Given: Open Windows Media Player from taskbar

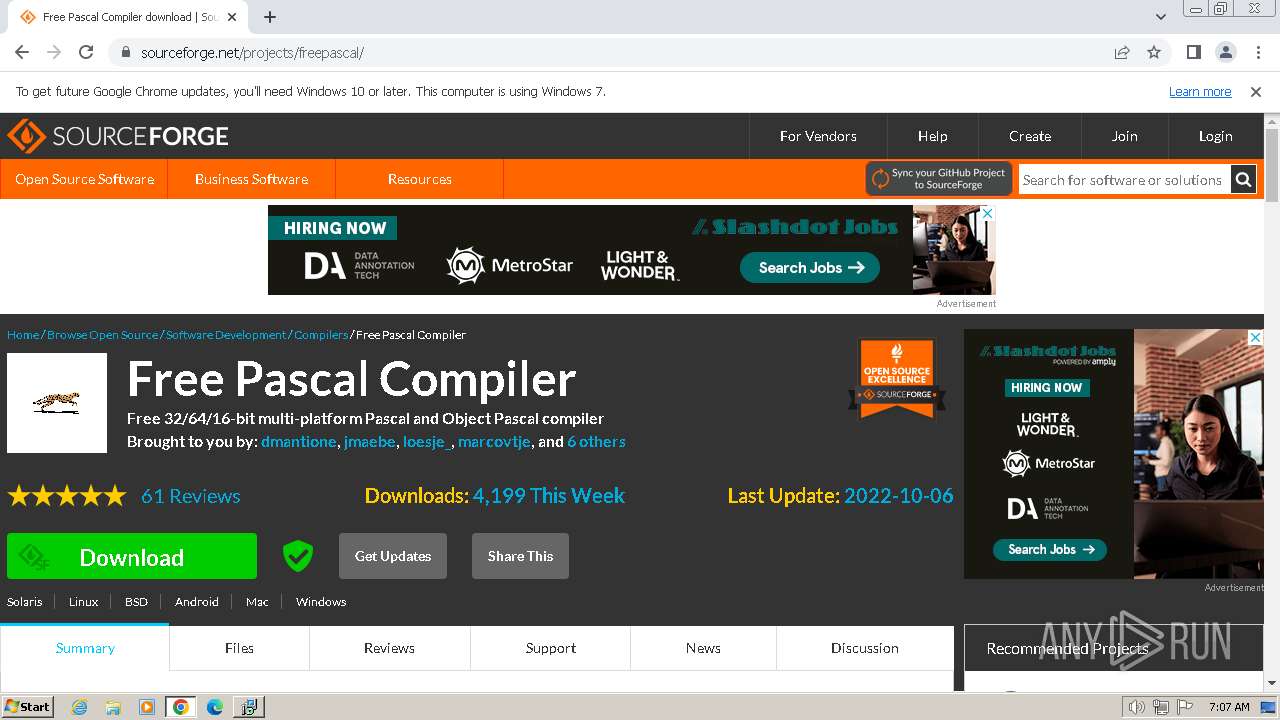Looking at the screenshot, I should 147,707.
